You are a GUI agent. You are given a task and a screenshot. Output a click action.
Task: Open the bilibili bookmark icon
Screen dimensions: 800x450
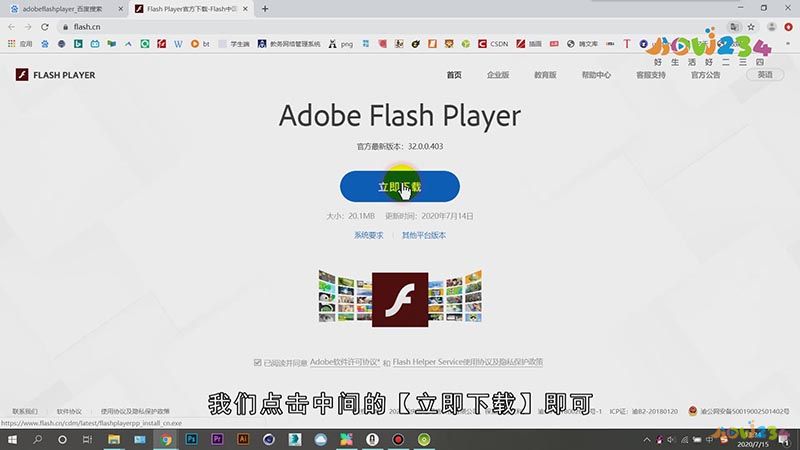[x=95, y=44]
